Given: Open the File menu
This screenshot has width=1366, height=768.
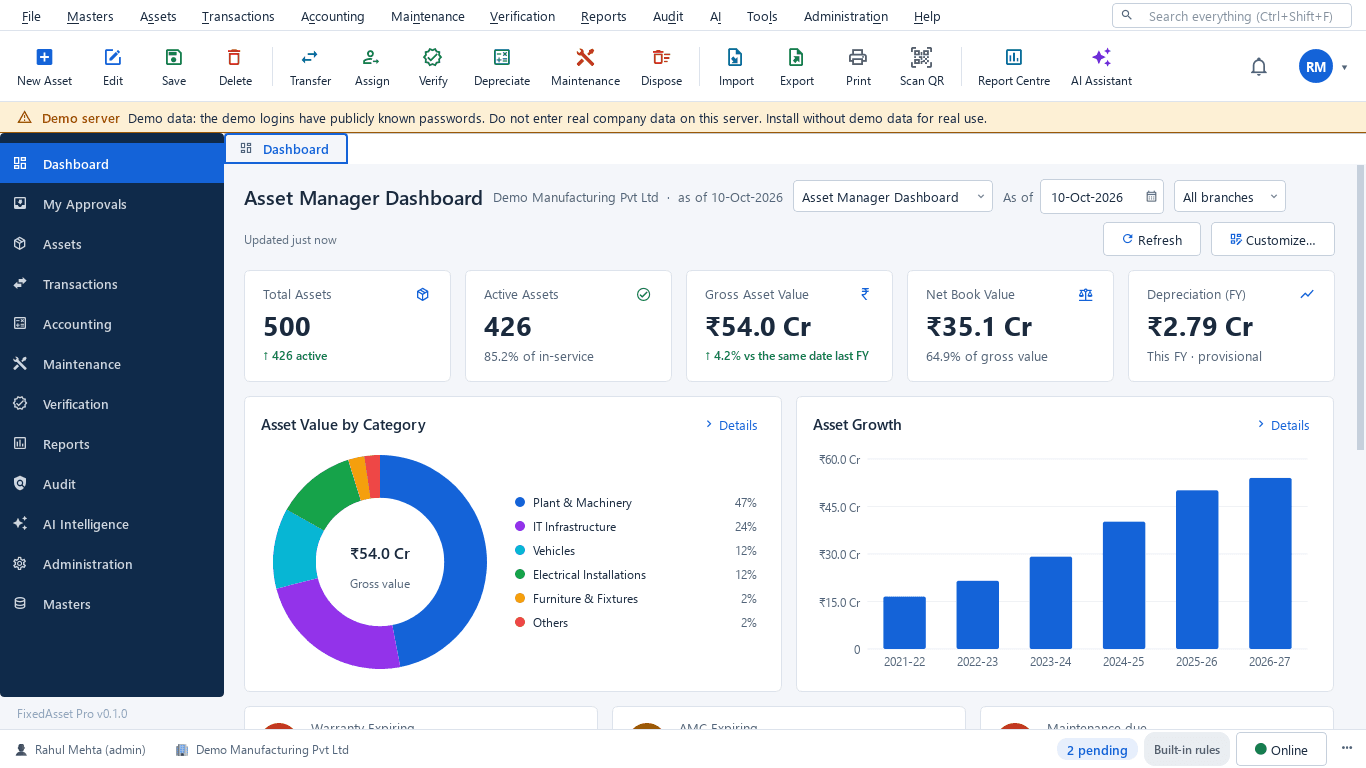Looking at the screenshot, I should 31,16.
